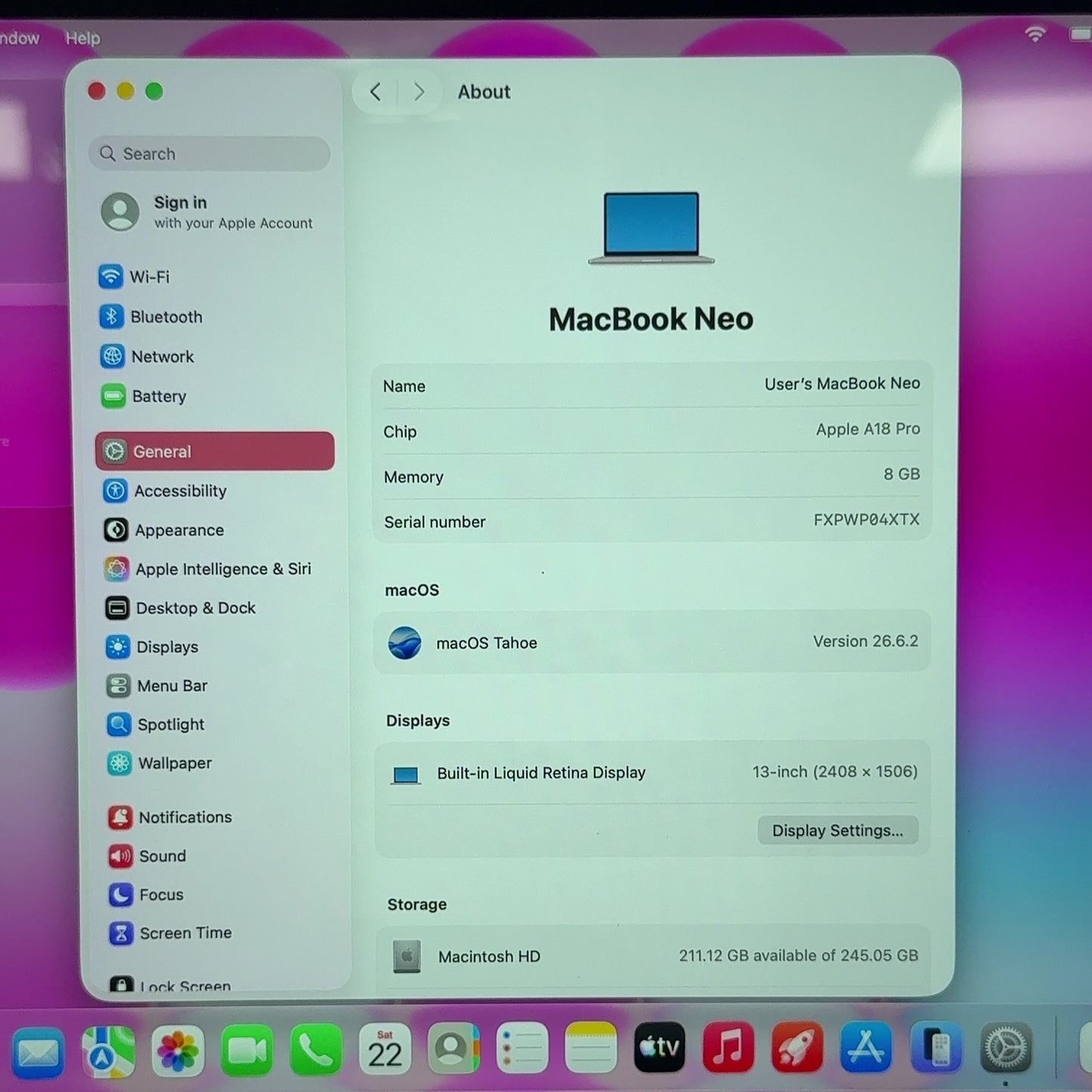The height and width of the screenshot is (1092, 1092).
Task: Click the "Storage" section heading
Action: point(417,905)
